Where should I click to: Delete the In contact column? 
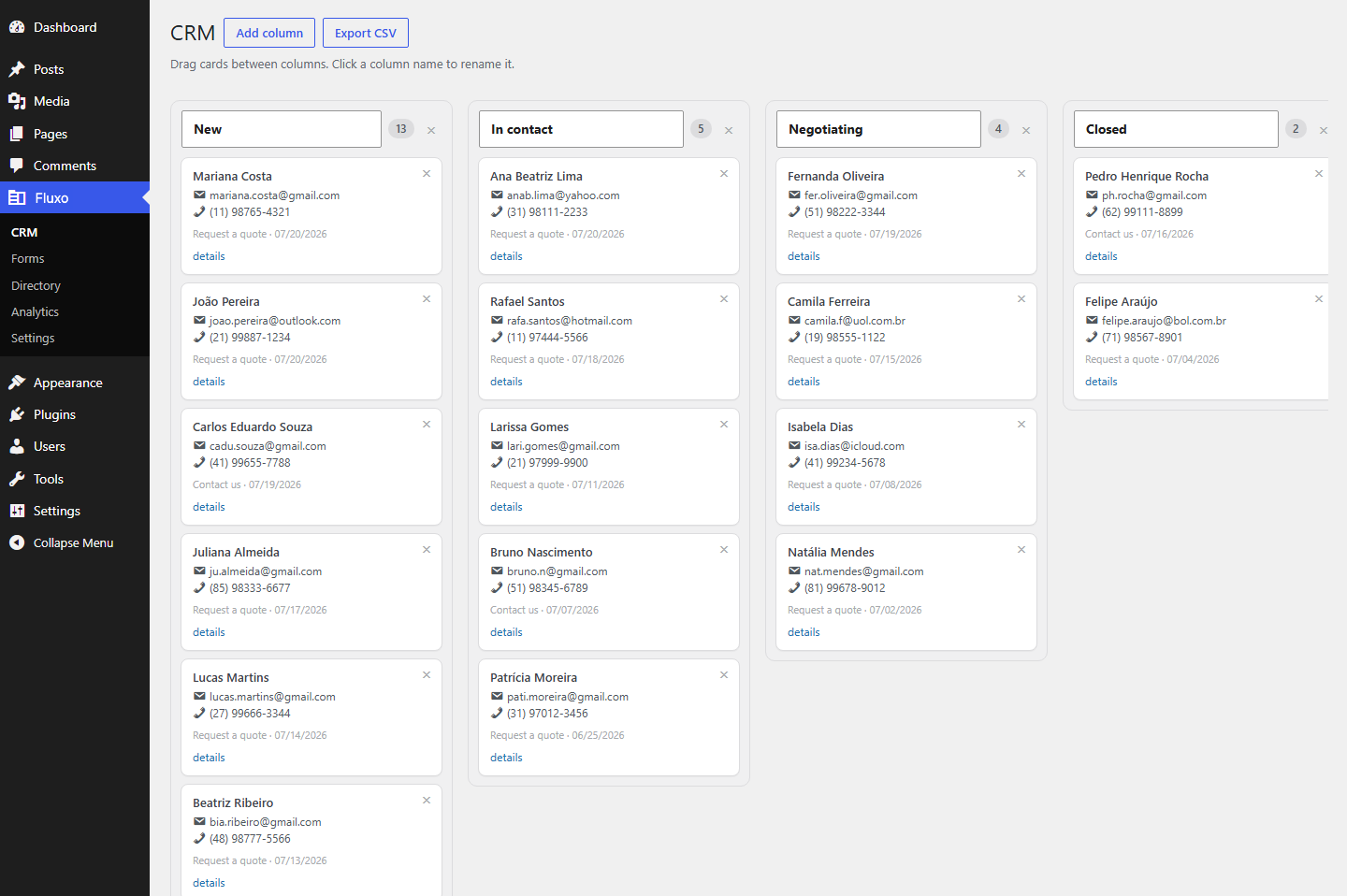[x=729, y=130]
